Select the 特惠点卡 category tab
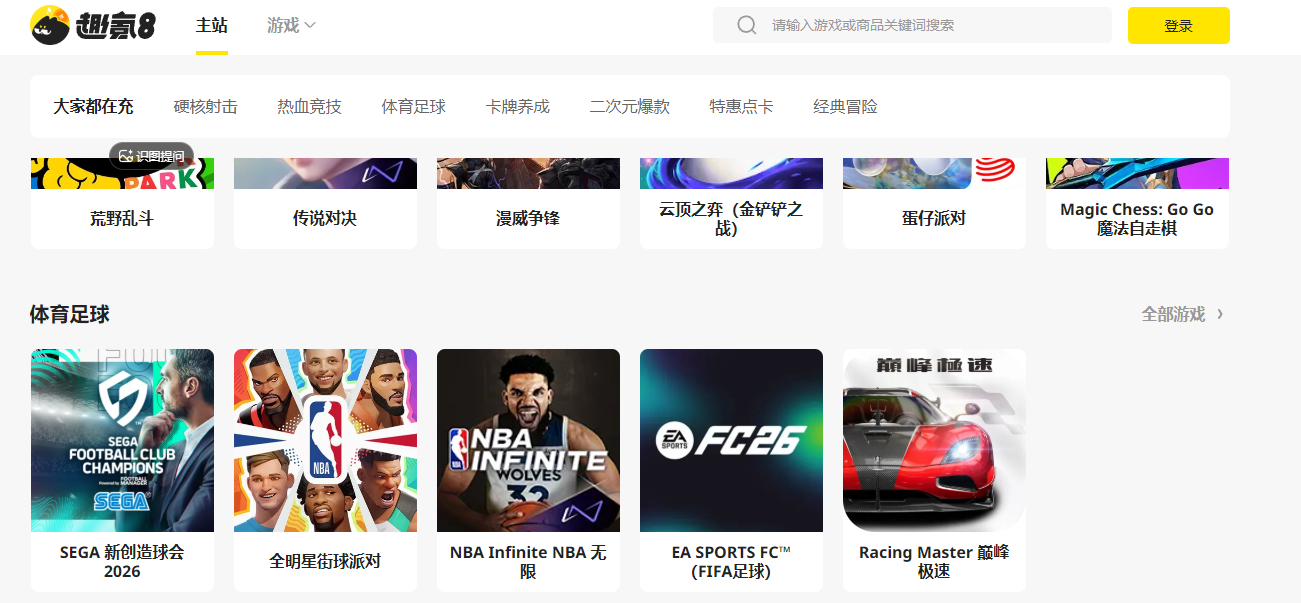The image size is (1301, 603). pos(741,106)
